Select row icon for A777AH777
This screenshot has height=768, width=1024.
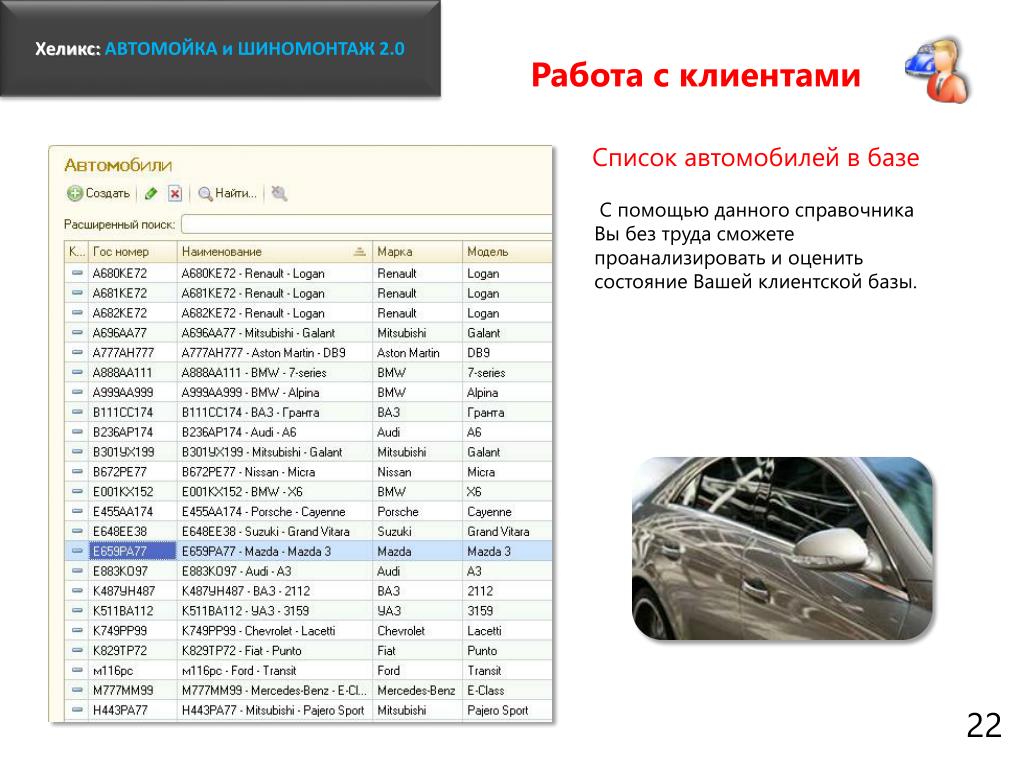point(77,353)
